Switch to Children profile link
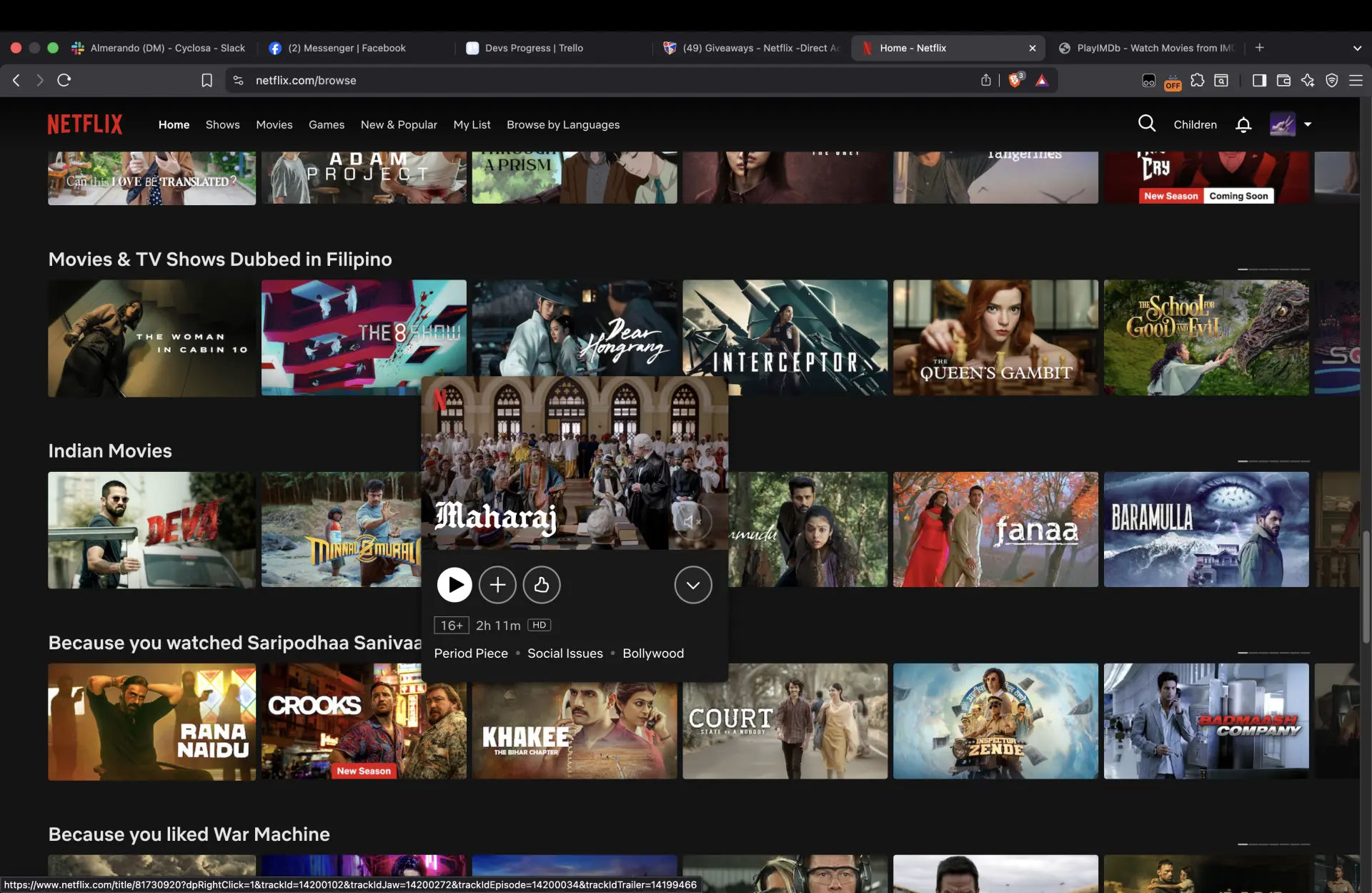The image size is (1372, 893). (x=1195, y=124)
